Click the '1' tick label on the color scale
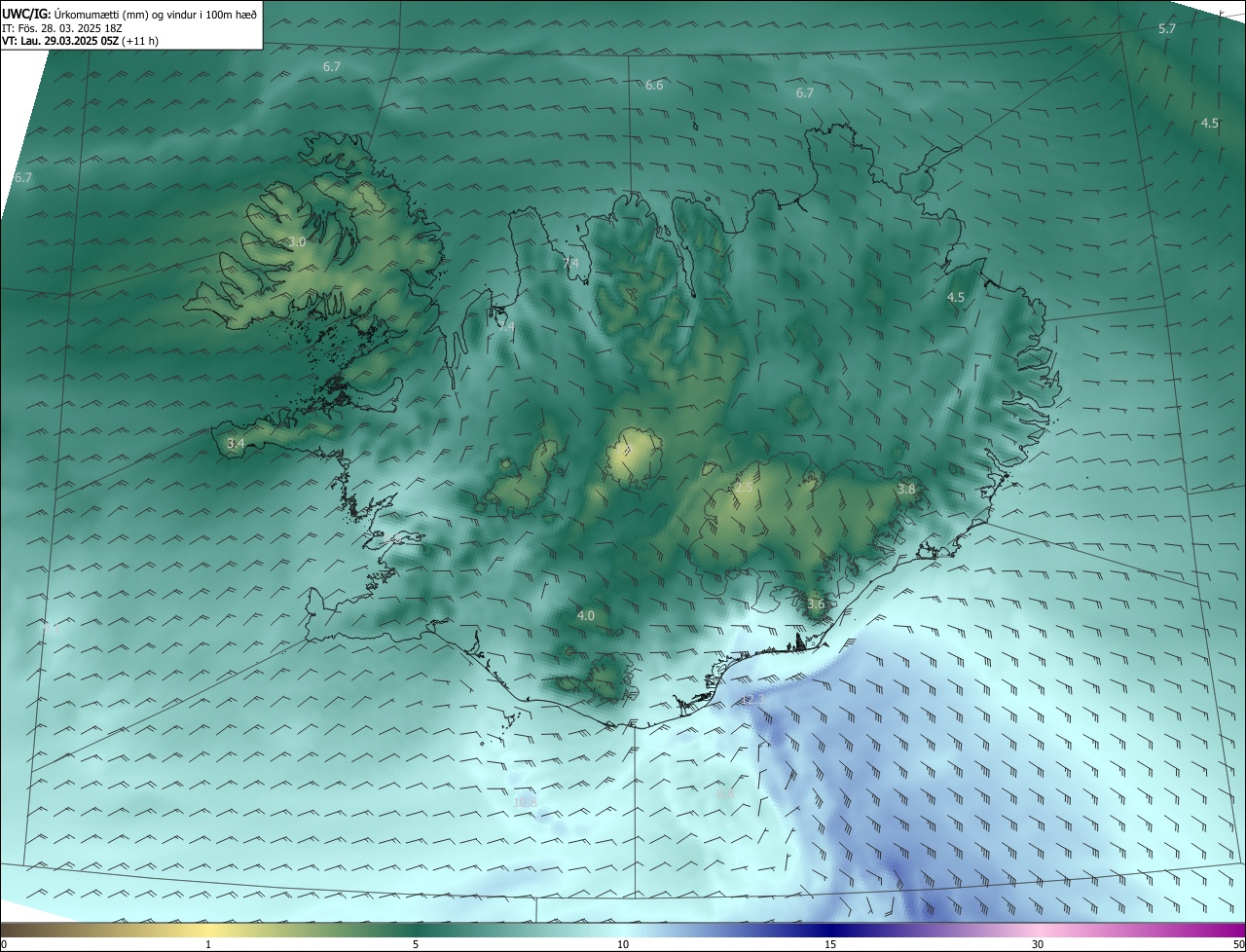This screenshot has width=1246, height=952. [x=208, y=944]
